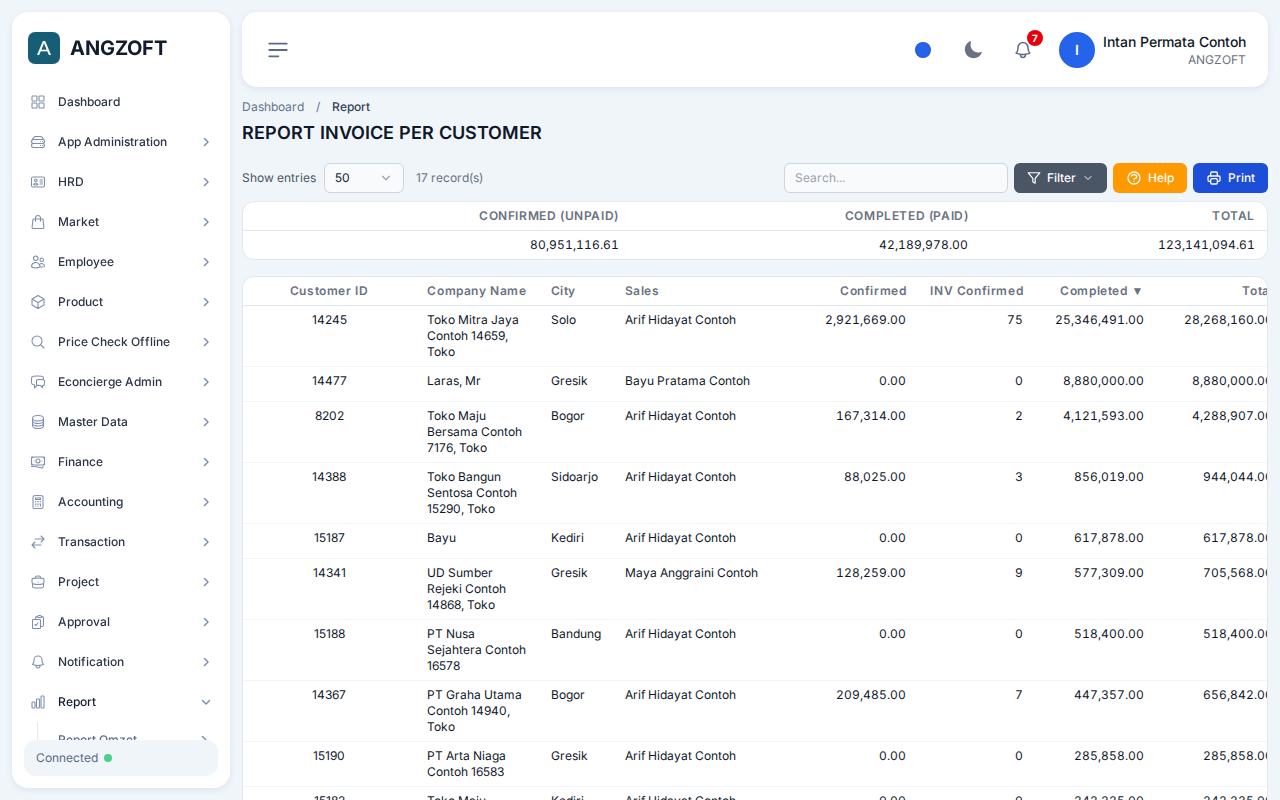Expand HRD menu chevron

point(206,182)
